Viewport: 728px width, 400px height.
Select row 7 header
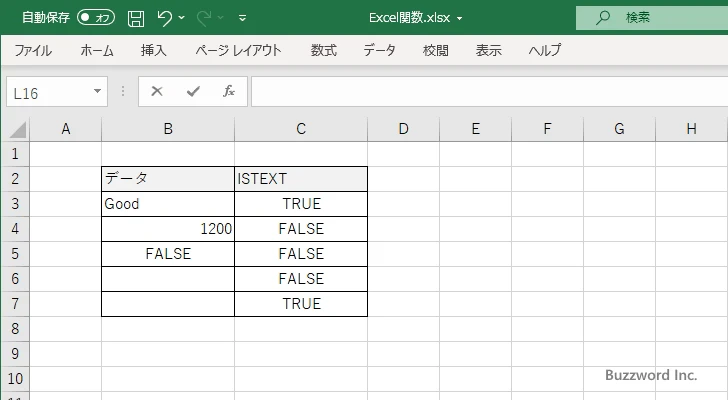click(x=15, y=304)
